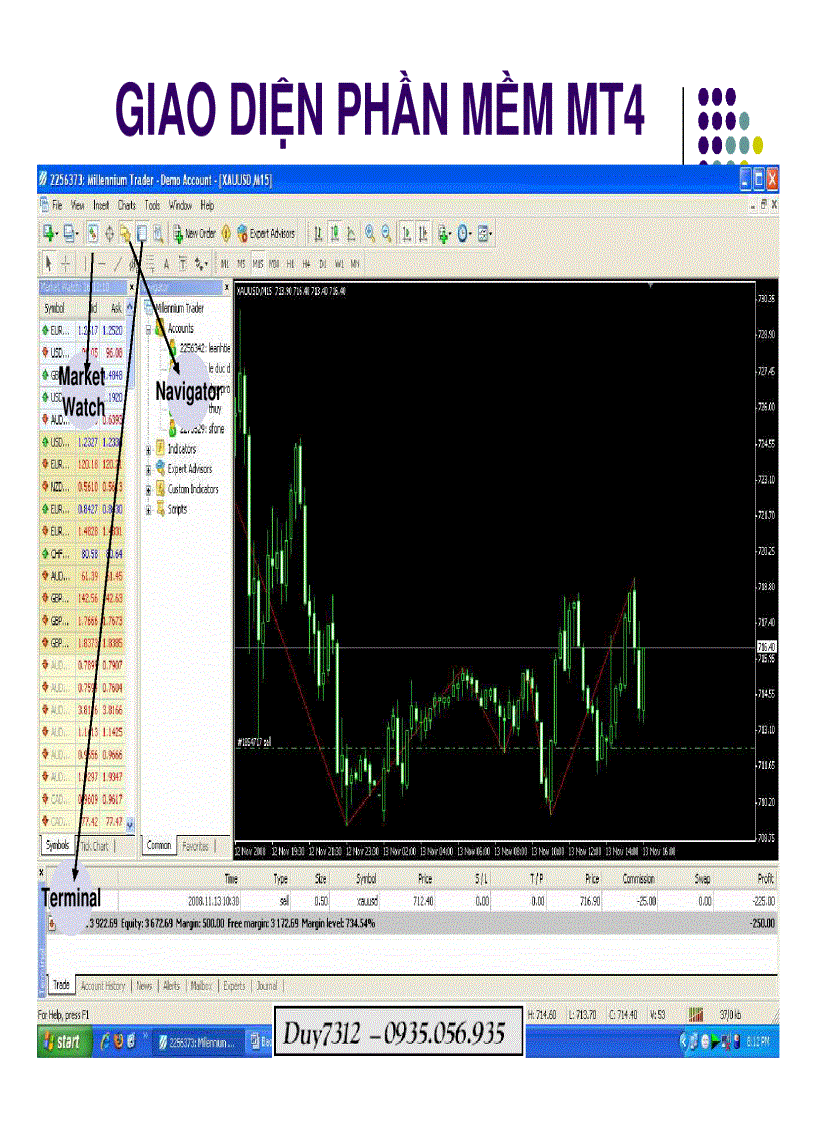Switch chart to H4 timeframe

pyautogui.click(x=305, y=263)
